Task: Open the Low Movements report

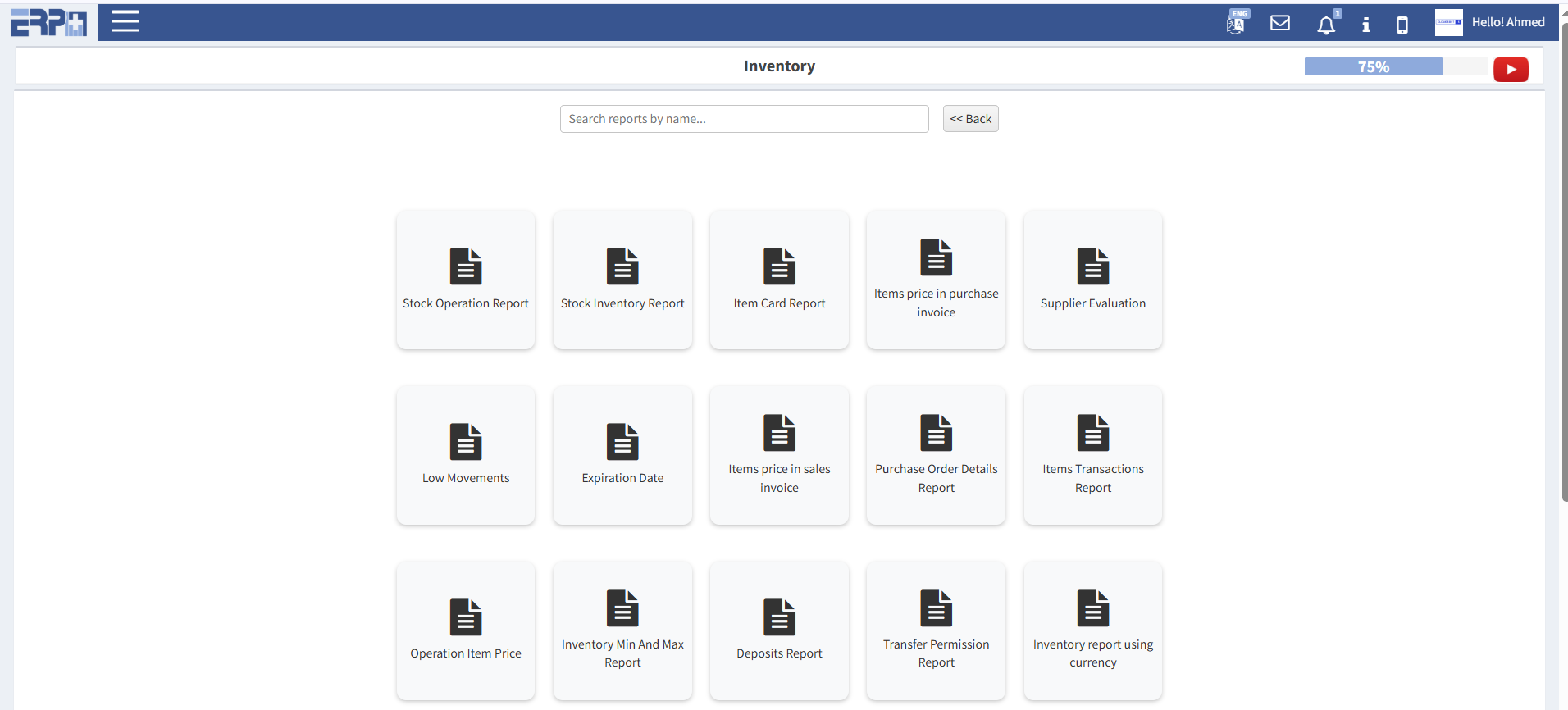Action: coord(466,455)
